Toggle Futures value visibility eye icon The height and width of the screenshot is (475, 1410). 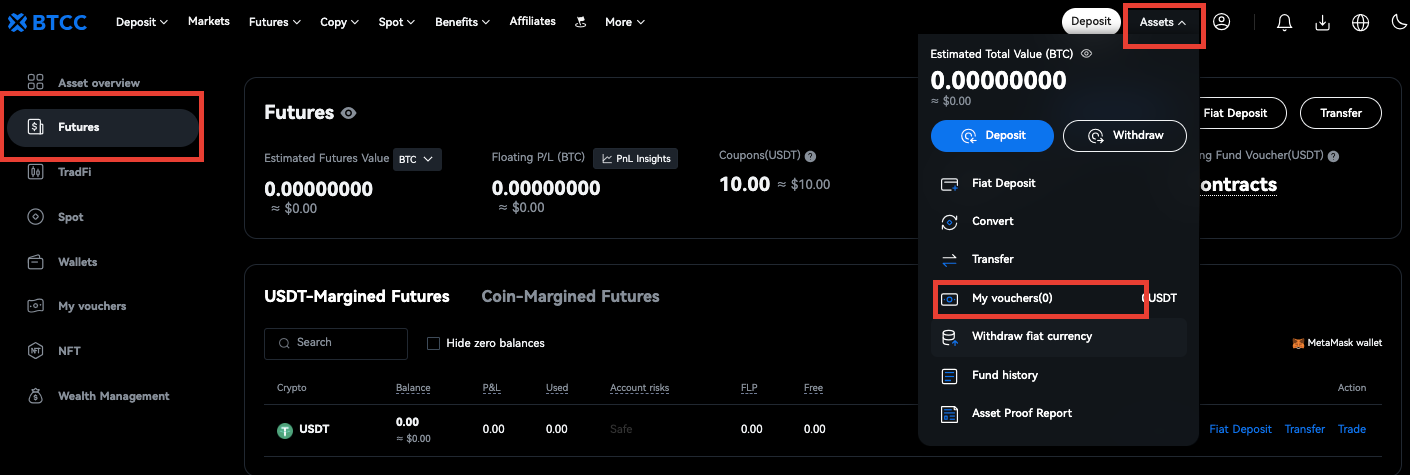pos(348,113)
